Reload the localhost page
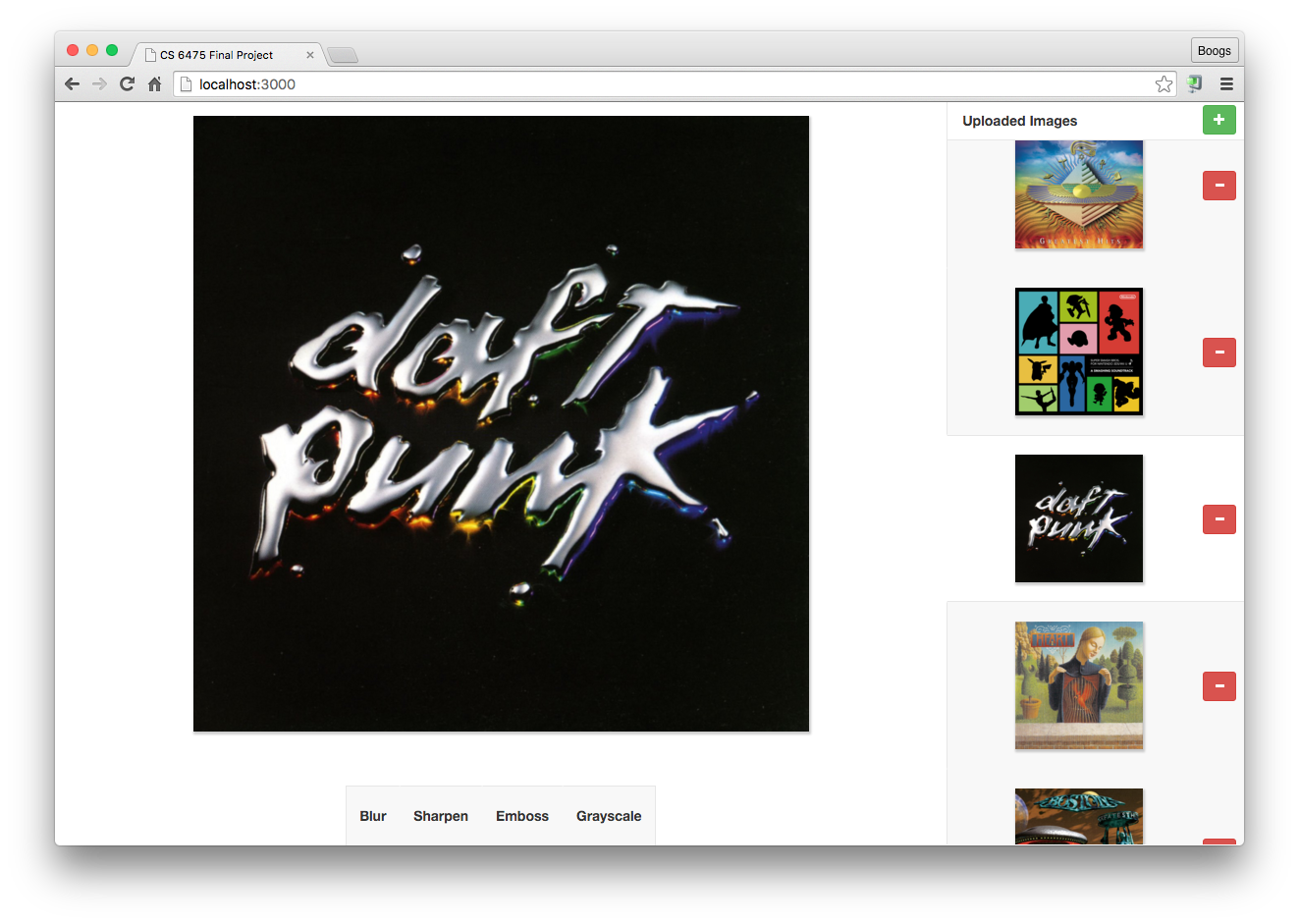This screenshot has height=924, width=1299. pyautogui.click(x=127, y=84)
